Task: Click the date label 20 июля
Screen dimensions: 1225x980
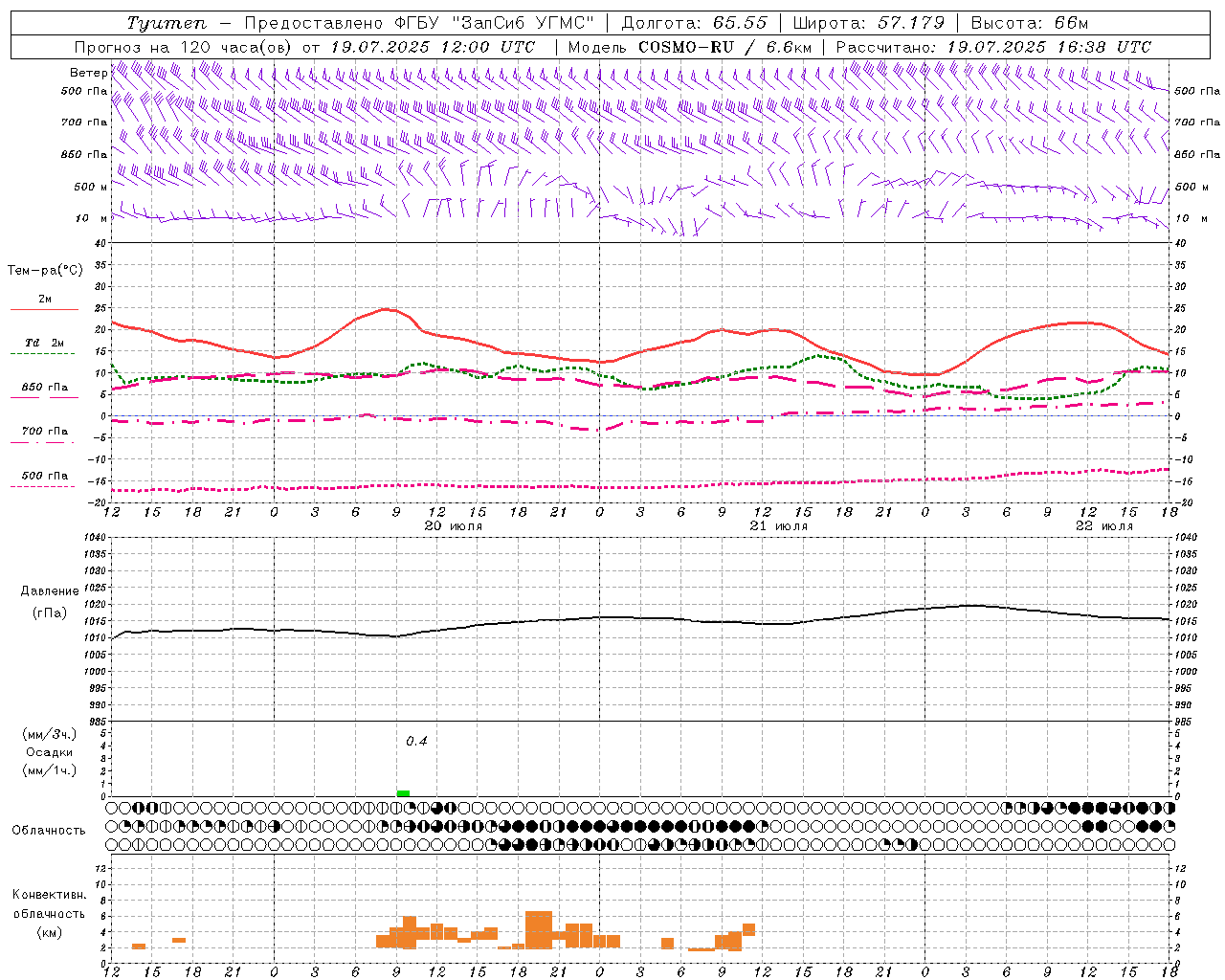Action: 454,526
